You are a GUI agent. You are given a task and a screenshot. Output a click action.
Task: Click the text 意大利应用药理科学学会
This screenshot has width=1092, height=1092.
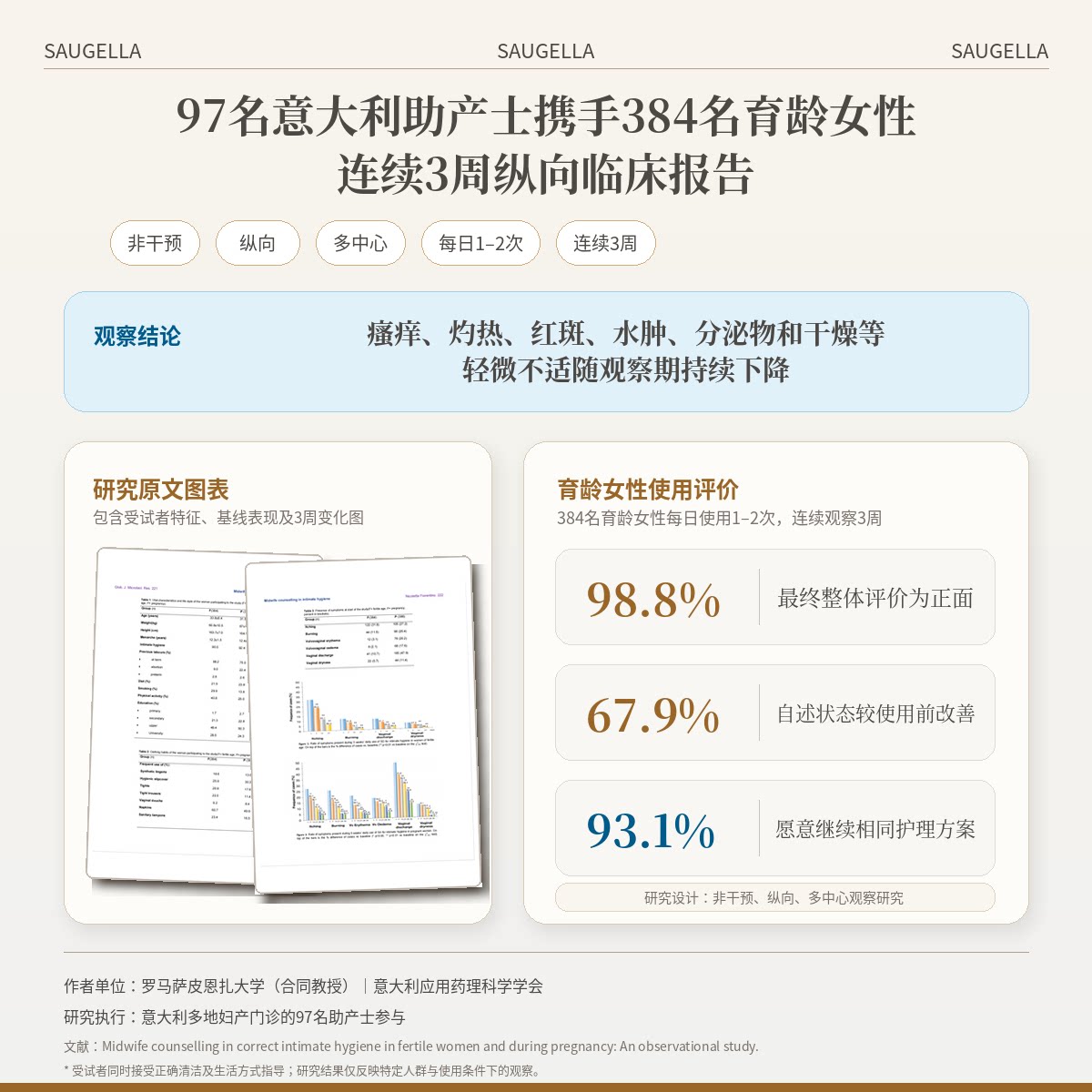click(459, 986)
